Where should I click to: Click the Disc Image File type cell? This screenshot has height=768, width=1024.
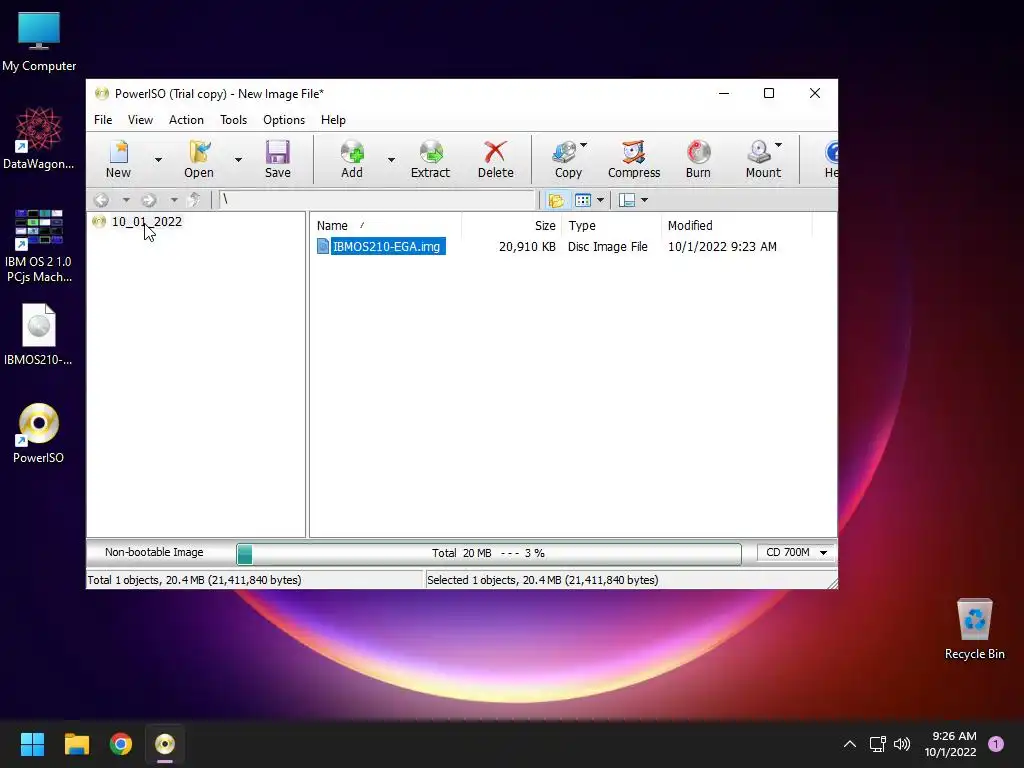click(x=607, y=247)
